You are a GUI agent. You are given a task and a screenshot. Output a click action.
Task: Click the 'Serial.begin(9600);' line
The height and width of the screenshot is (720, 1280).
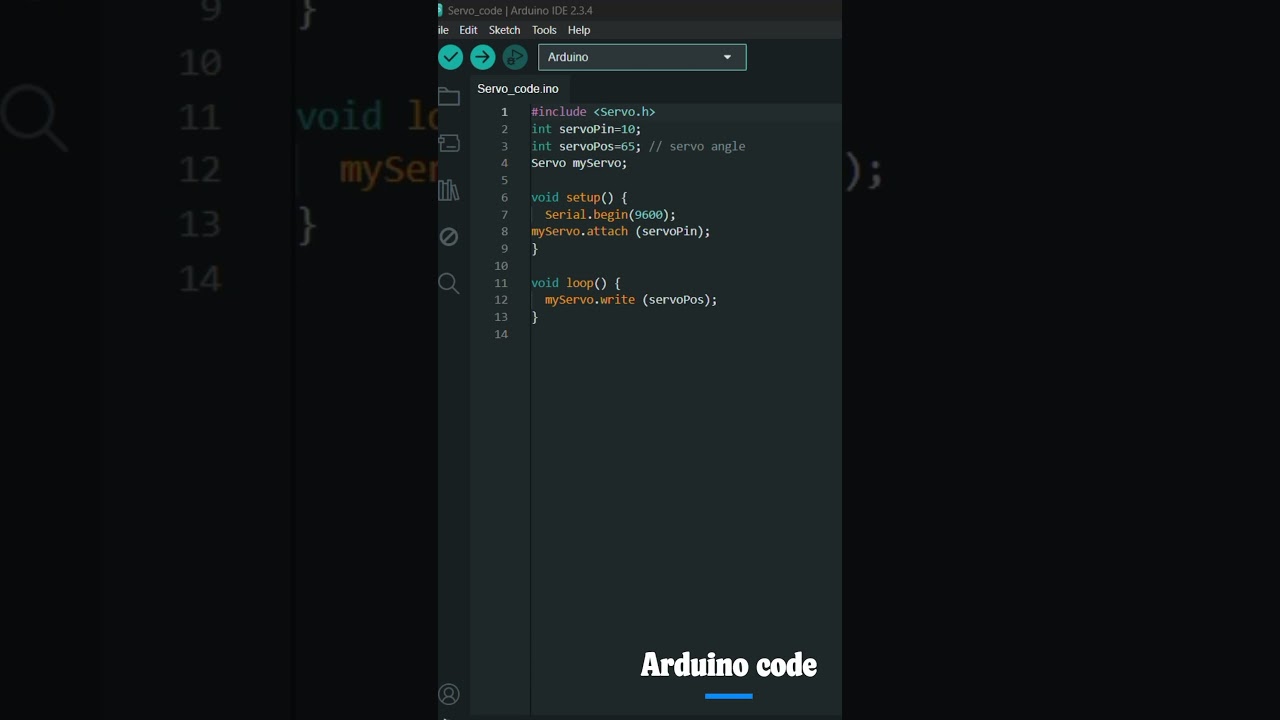click(610, 214)
